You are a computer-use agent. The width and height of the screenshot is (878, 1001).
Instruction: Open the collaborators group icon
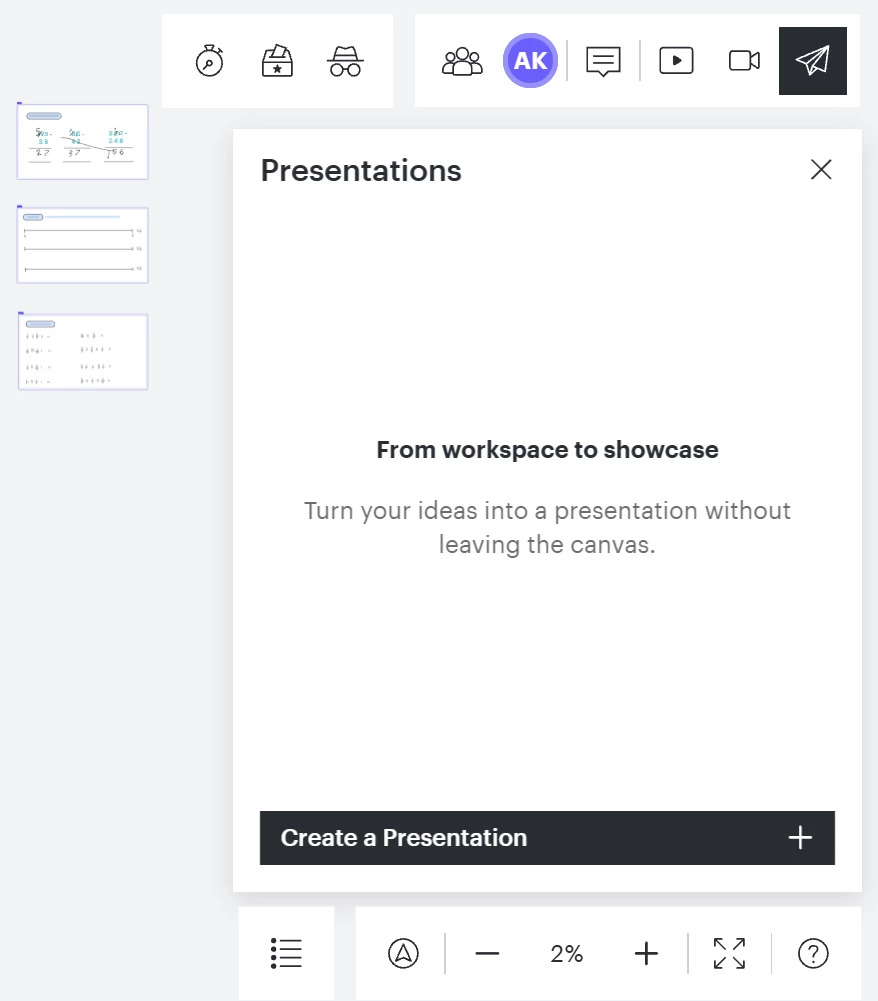(462, 61)
